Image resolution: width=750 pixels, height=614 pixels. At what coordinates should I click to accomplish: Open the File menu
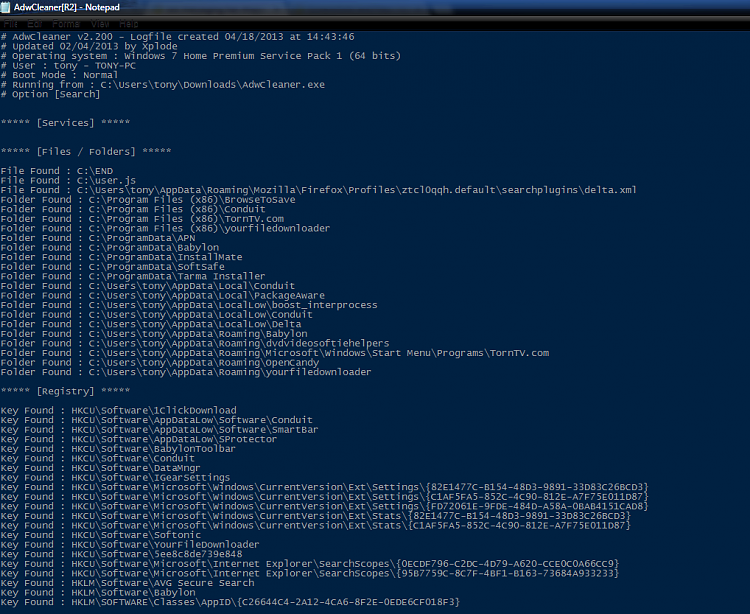point(10,23)
